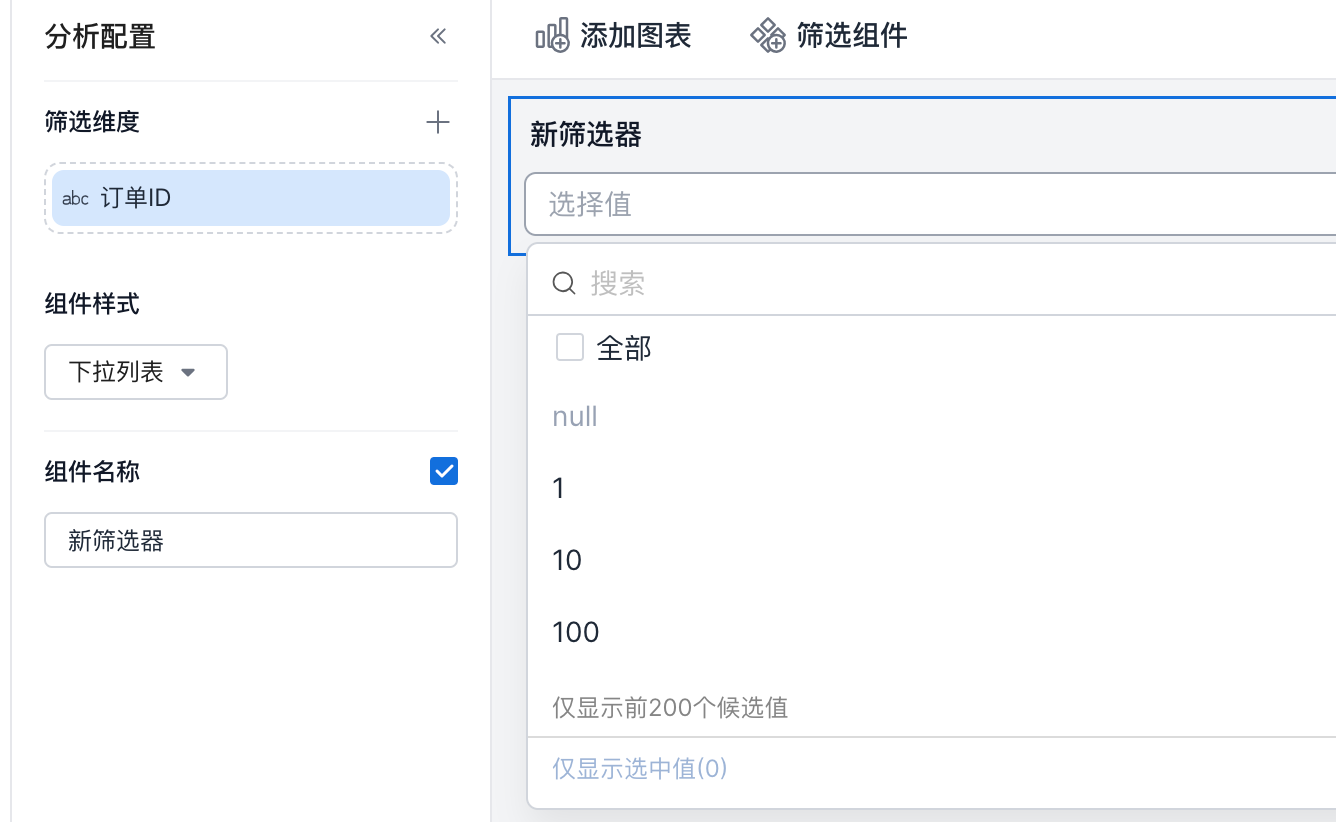Screen dimensions: 1336x822
Task: Open the 下拉列表 component style dropdown
Action: [136, 372]
